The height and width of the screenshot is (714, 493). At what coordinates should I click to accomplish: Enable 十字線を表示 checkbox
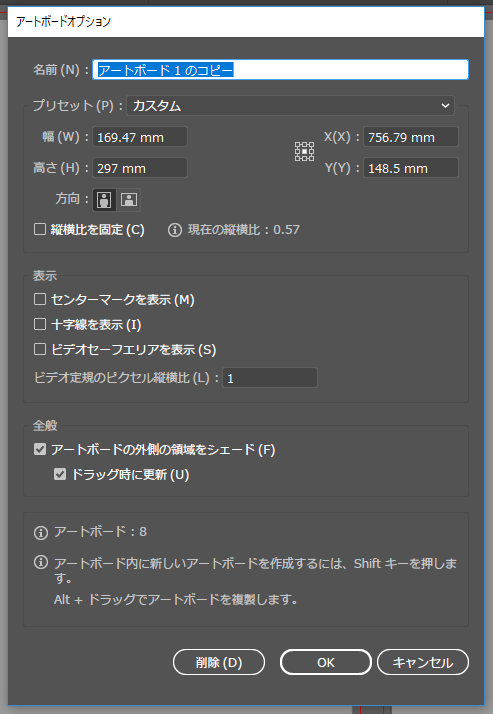40,324
